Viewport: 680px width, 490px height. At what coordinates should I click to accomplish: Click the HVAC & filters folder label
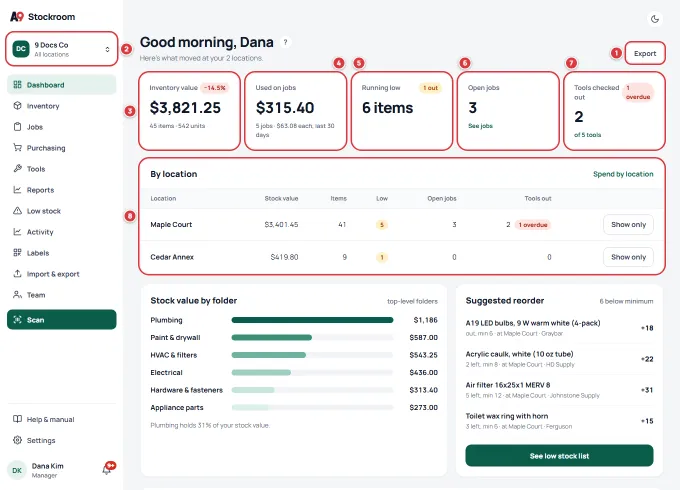click(x=173, y=355)
